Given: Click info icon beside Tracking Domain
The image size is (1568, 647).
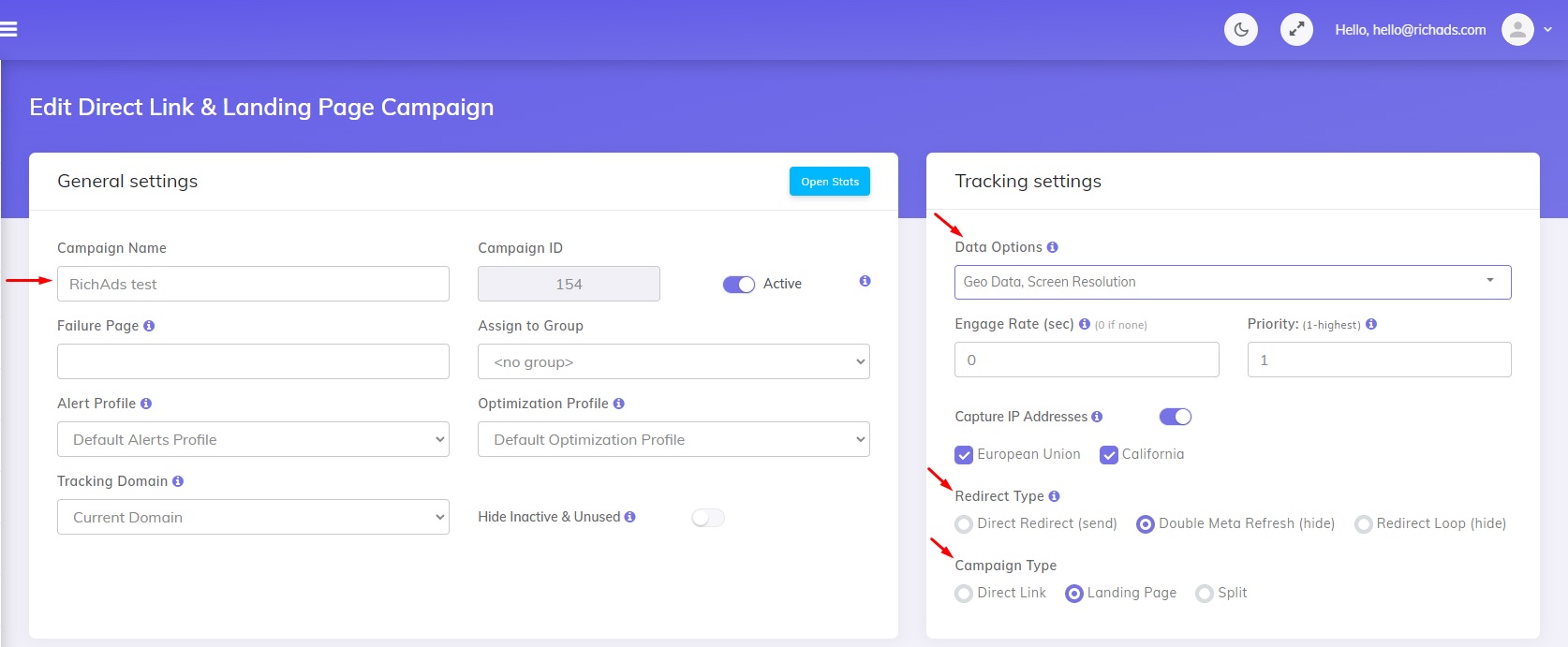Looking at the screenshot, I should tap(178, 481).
